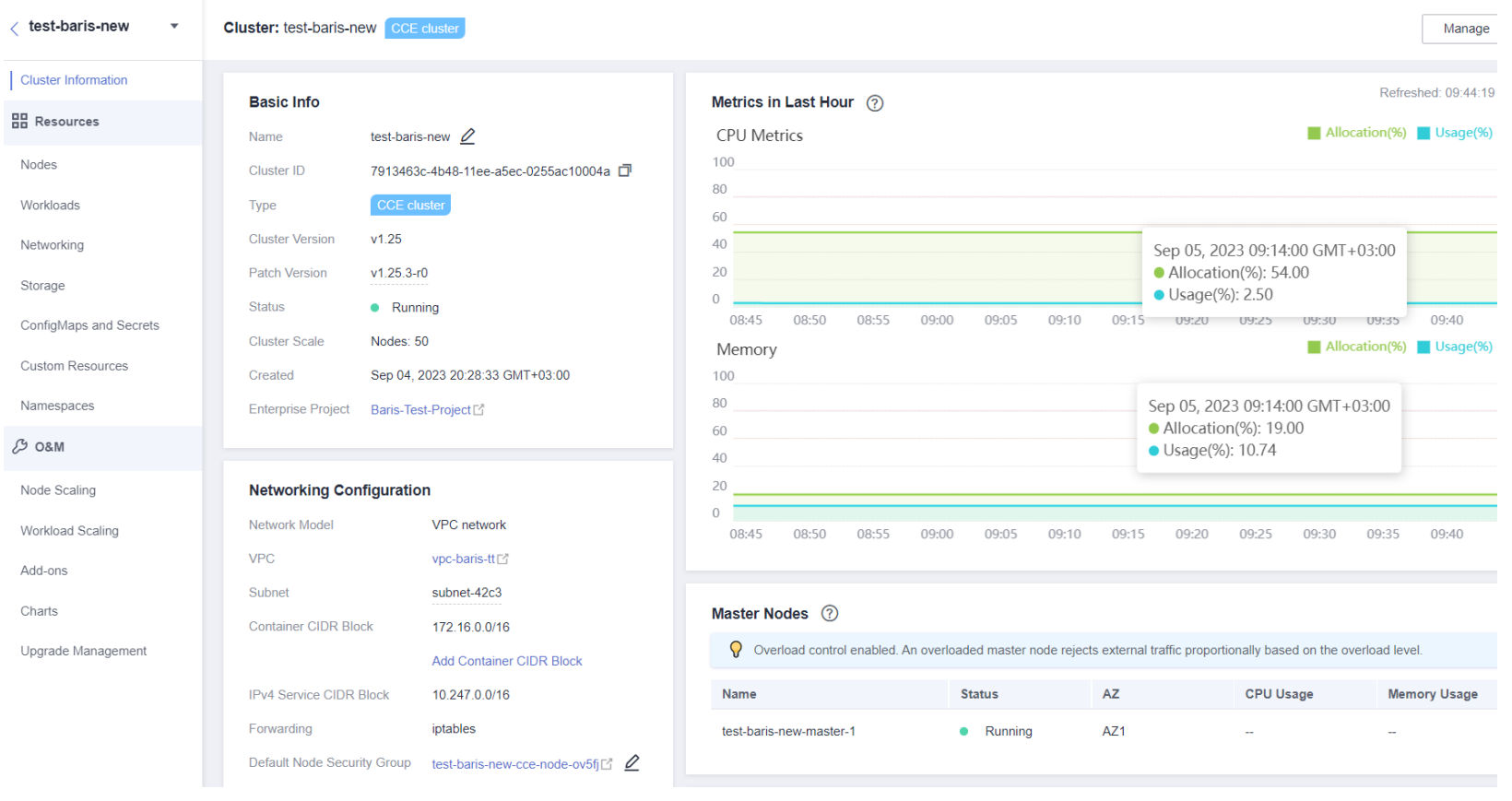
Task: Click external link icon next to Baris-Test-Project
Action: [478, 410]
